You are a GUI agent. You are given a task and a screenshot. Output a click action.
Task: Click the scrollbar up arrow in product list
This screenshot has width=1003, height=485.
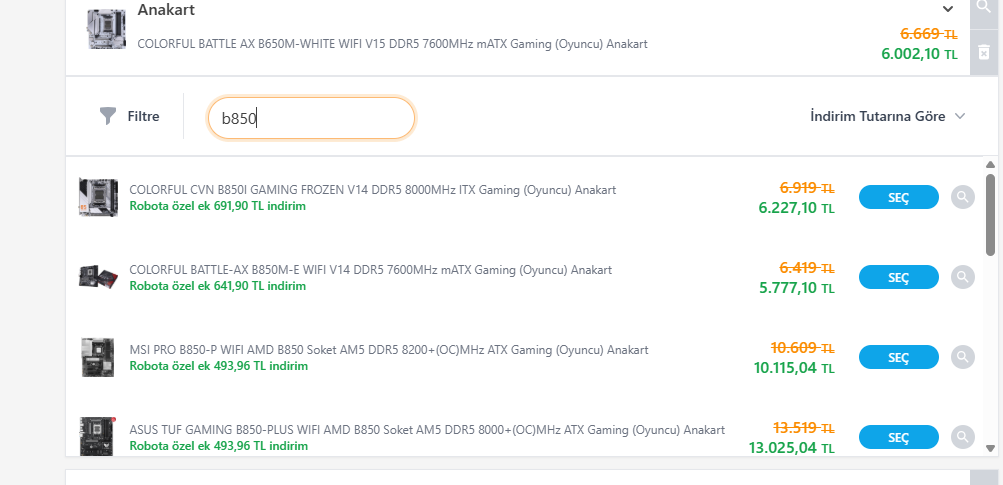(x=990, y=165)
